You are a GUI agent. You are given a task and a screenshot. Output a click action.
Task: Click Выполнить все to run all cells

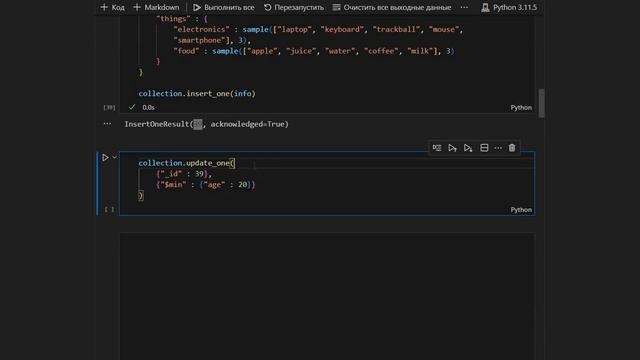[x=224, y=7]
